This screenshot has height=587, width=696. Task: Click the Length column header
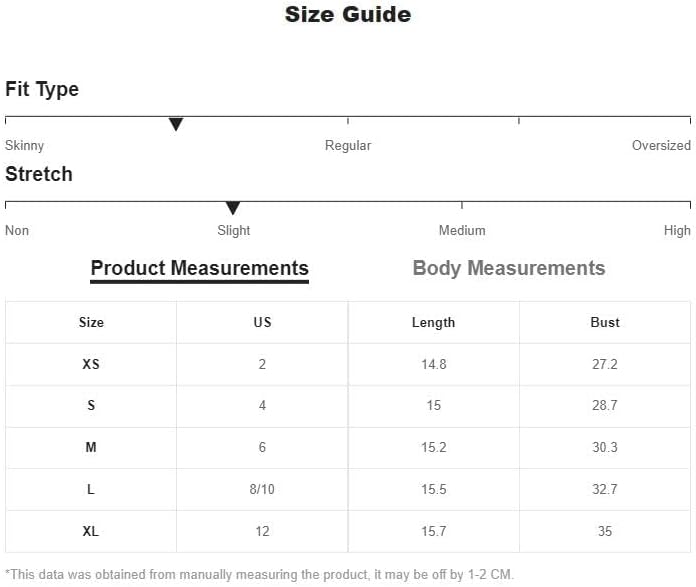point(434,322)
